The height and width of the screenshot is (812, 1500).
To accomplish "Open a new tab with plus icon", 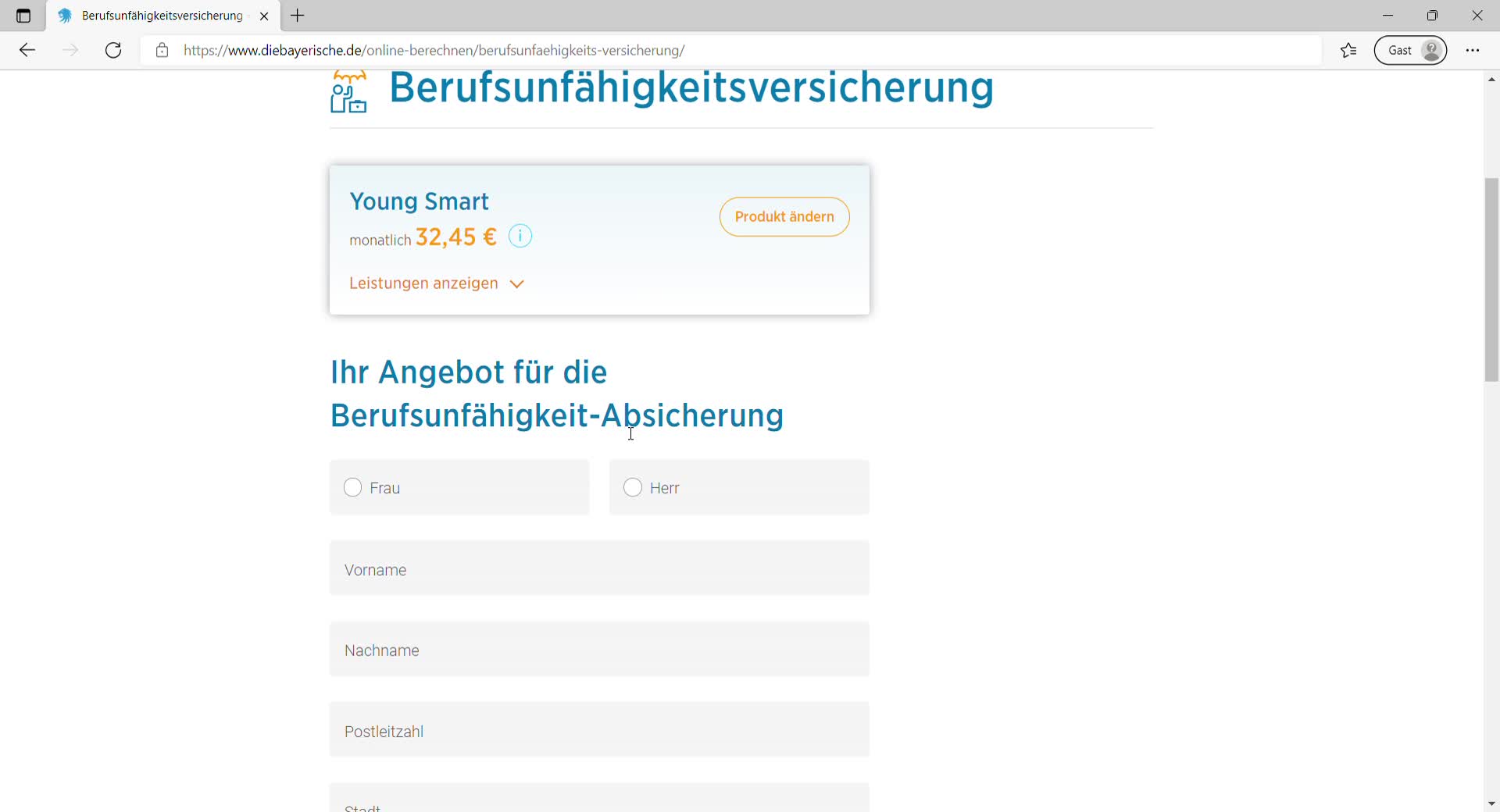I will pos(298,16).
